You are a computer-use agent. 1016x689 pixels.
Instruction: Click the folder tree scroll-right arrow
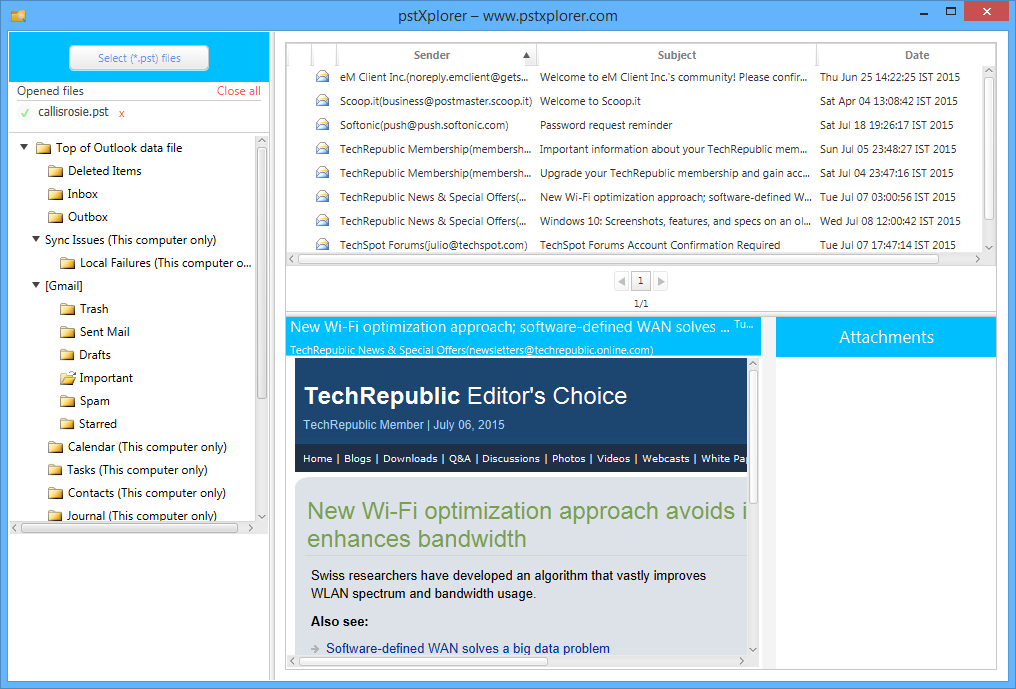tap(251, 528)
